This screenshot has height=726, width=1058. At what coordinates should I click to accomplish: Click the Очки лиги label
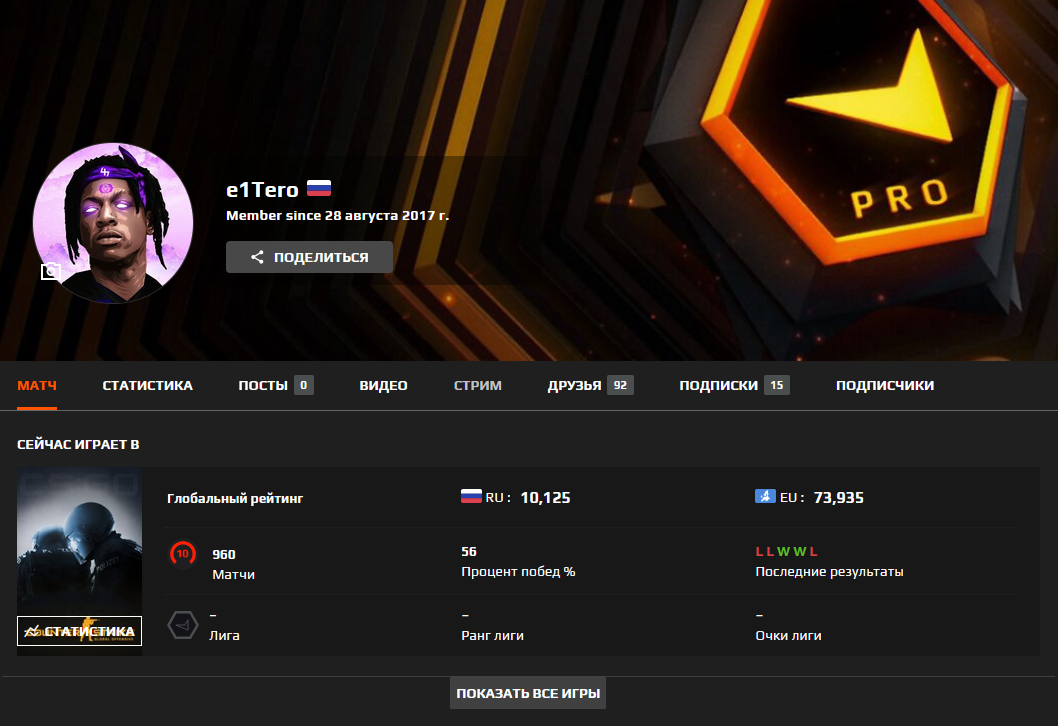click(788, 636)
